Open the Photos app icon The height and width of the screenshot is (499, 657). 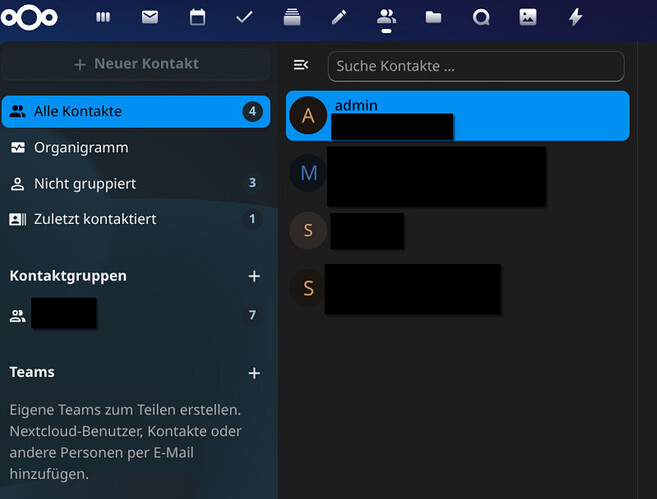[x=528, y=17]
